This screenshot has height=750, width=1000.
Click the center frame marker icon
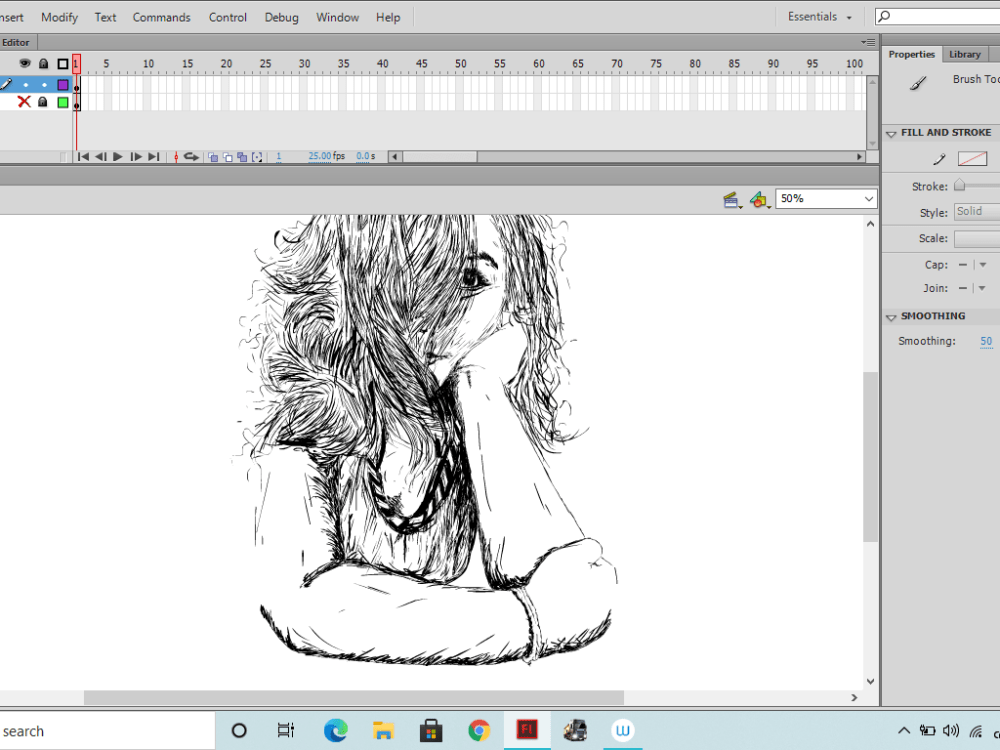(176, 157)
